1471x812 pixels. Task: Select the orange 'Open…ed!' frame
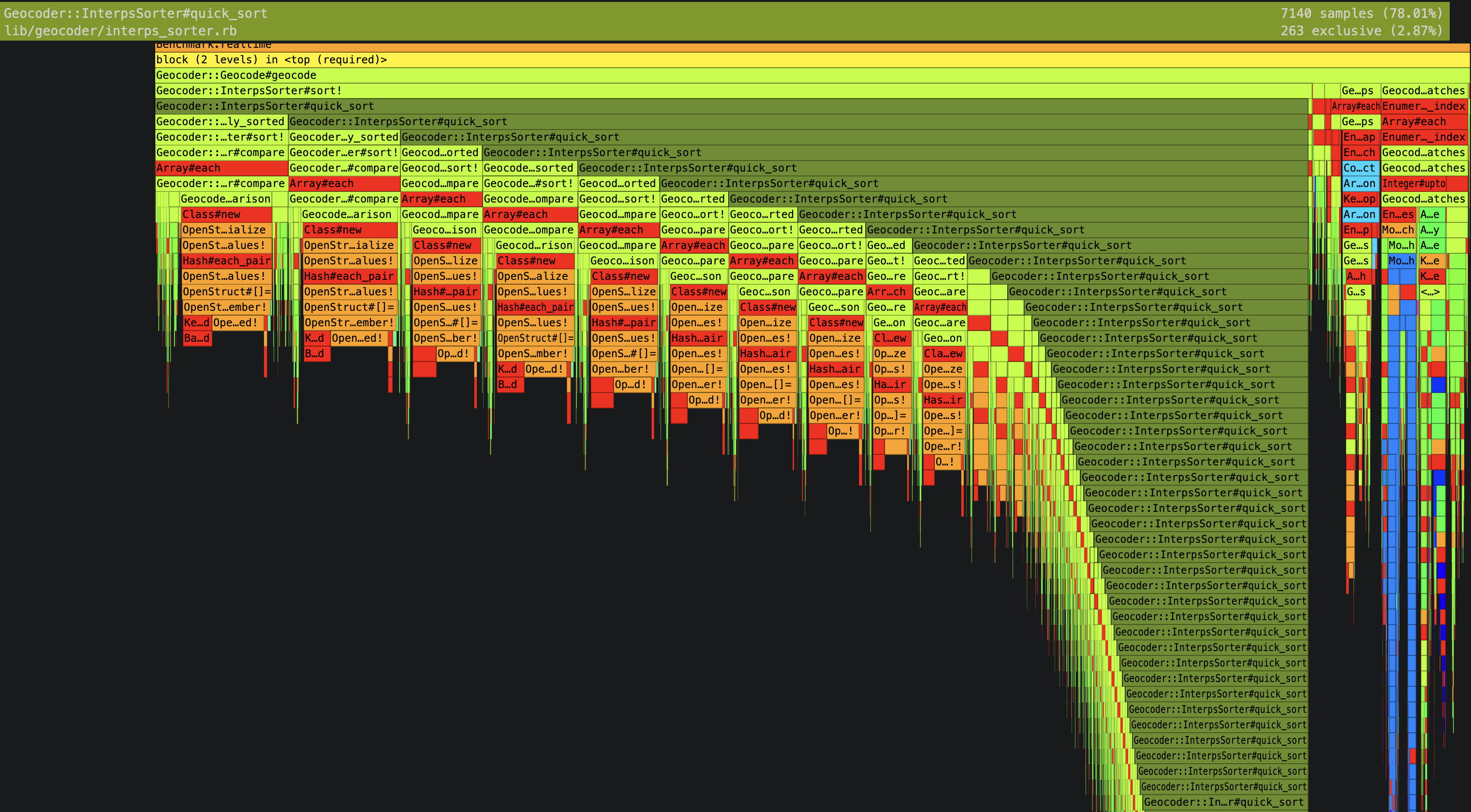coord(359,338)
